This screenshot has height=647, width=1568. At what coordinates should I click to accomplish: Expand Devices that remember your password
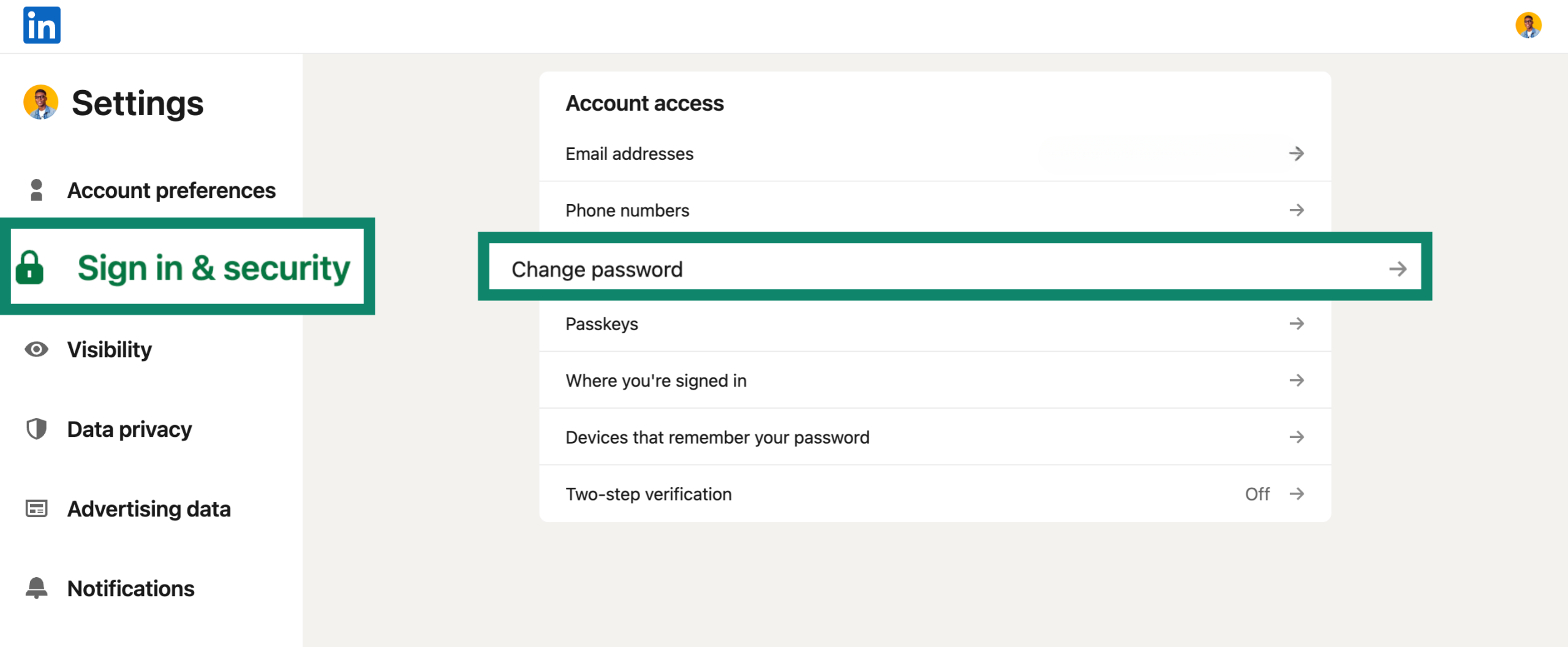[1297, 437]
